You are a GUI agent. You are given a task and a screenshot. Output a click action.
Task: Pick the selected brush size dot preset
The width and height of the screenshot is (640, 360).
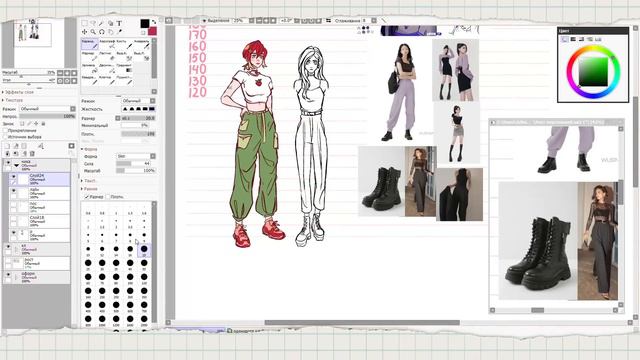pyautogui.click(x=144, y=249)
